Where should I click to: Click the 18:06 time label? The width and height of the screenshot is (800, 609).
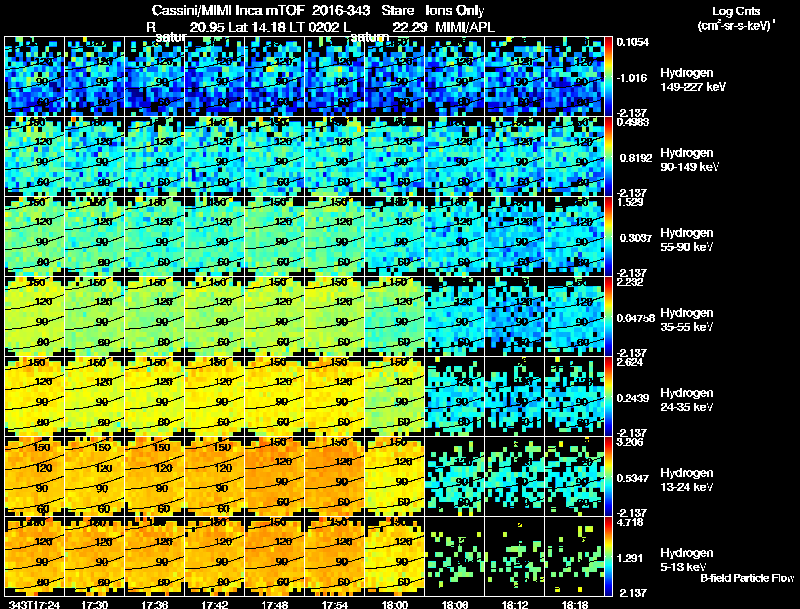pyautogui.click(x=455, y=604)
